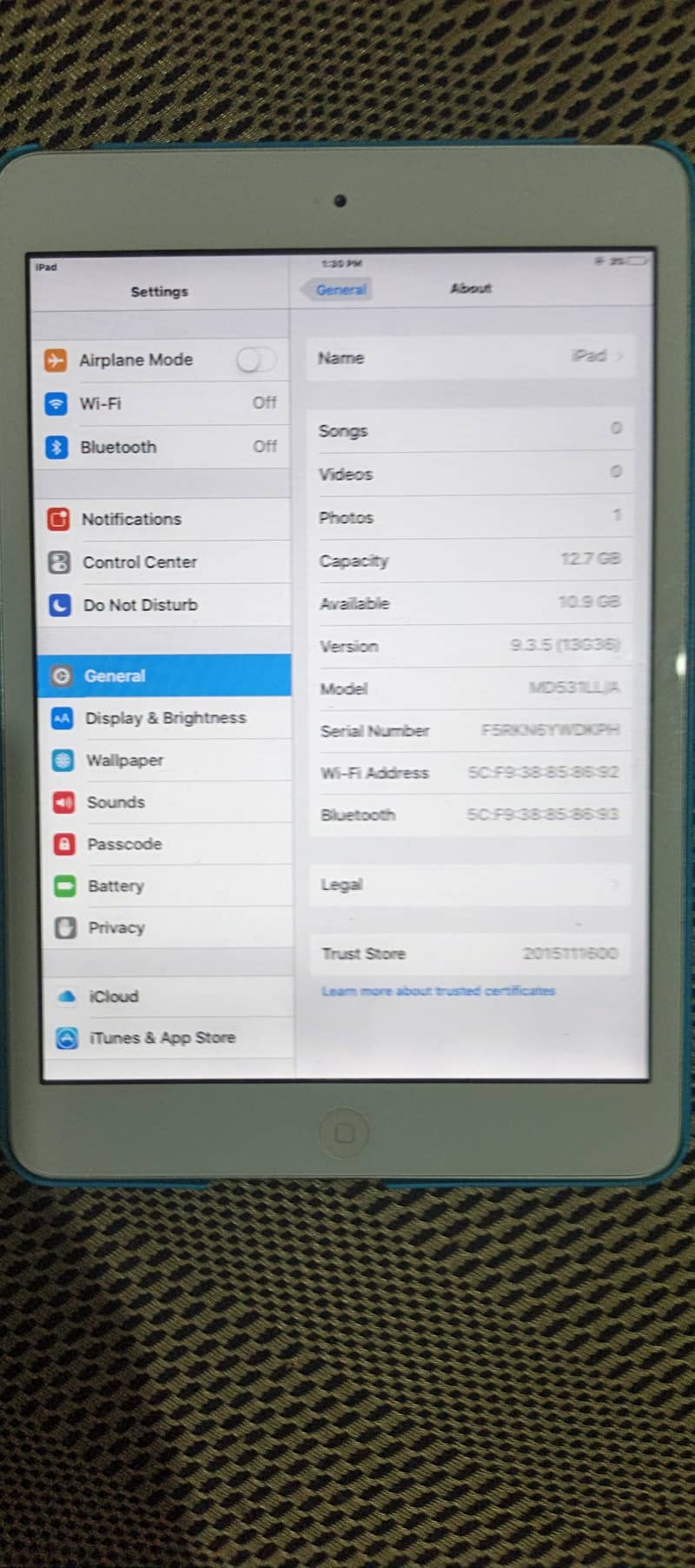This screenshot has height=1568, width=695.
Task: Tap the Bluetooth address in About
Action: [x=543, y=814]
